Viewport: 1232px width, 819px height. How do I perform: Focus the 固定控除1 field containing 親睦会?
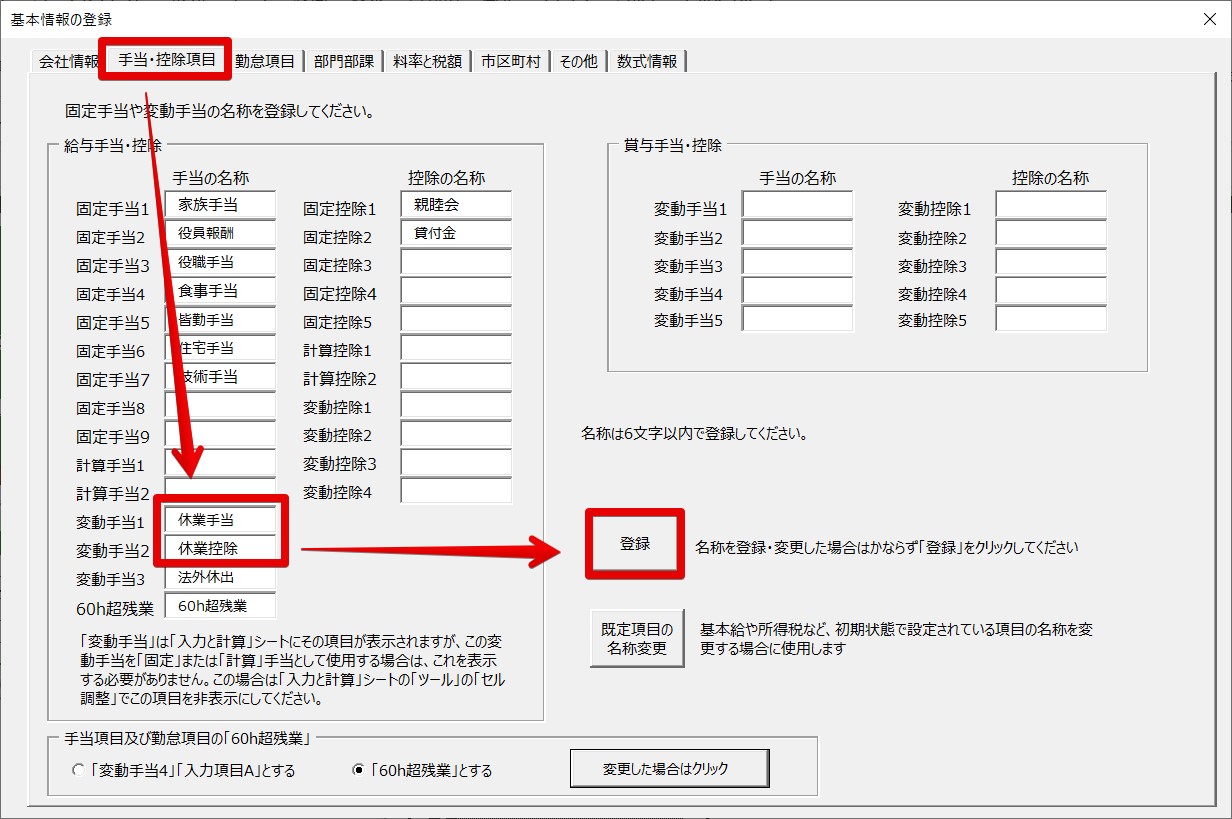tap(456, 205)
